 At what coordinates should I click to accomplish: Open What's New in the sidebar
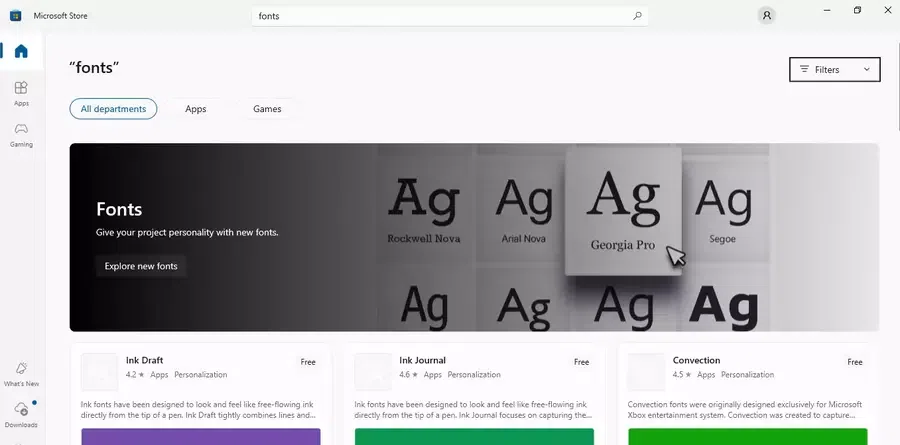click(21, 374)
